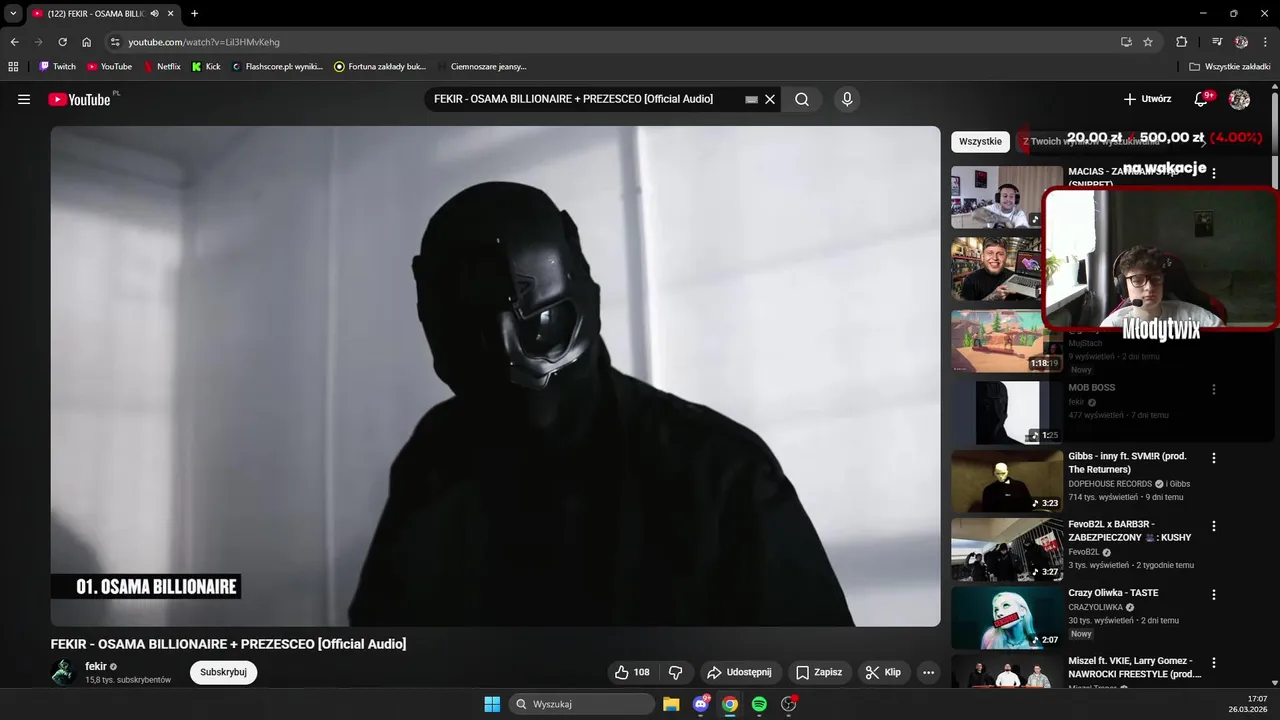Open Crazy Oliwka - TASTE video
This screenshot has height=720, width=1280.
pos(1113,593)
